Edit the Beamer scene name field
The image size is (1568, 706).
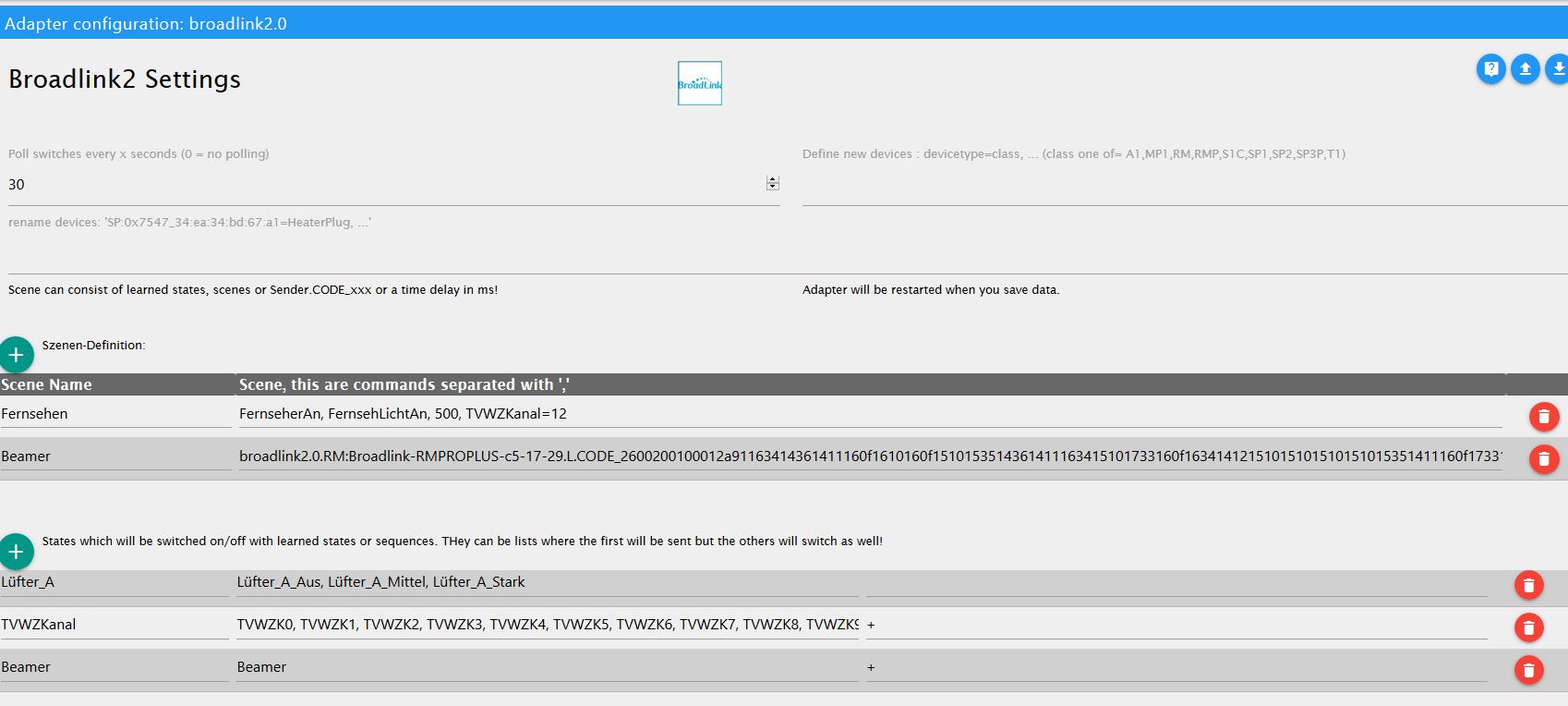[x=115, y=456]
